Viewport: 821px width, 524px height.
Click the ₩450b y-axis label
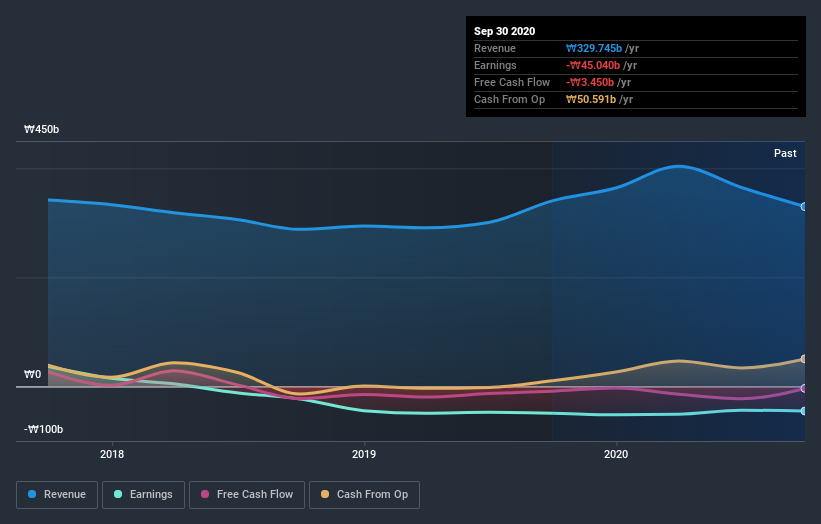click(41, 129)
